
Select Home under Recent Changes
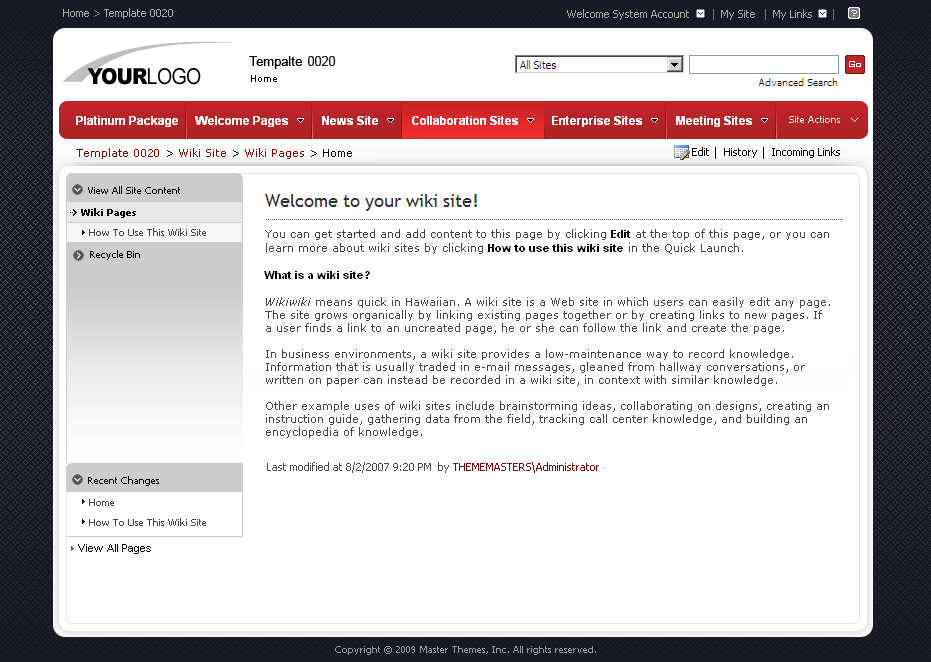(x=101, y=502)
